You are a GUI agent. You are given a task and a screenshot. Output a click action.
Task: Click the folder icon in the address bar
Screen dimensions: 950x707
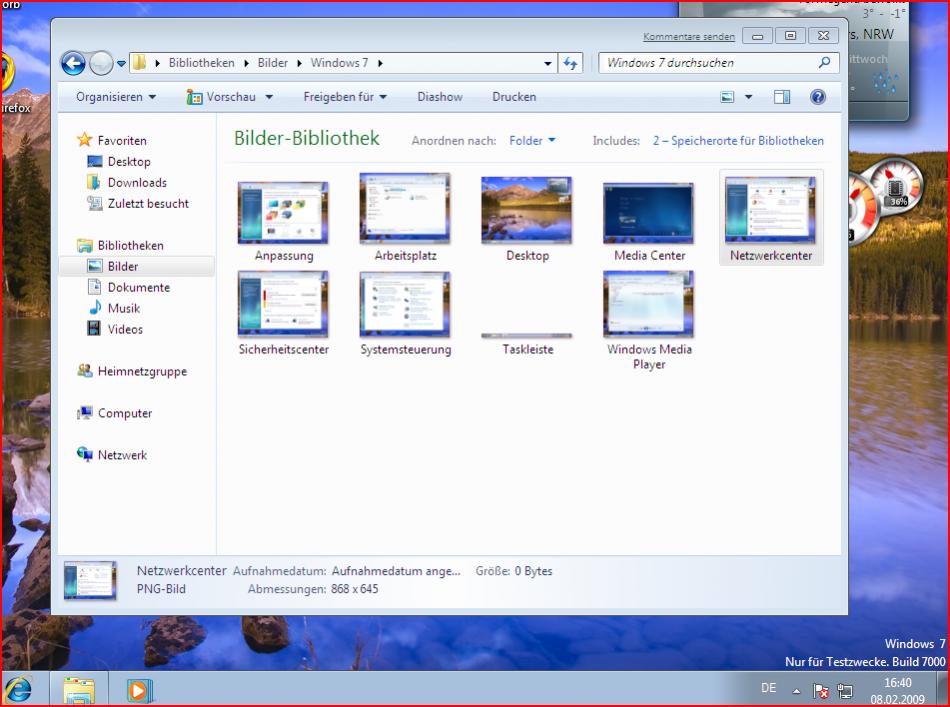point(139,62)
